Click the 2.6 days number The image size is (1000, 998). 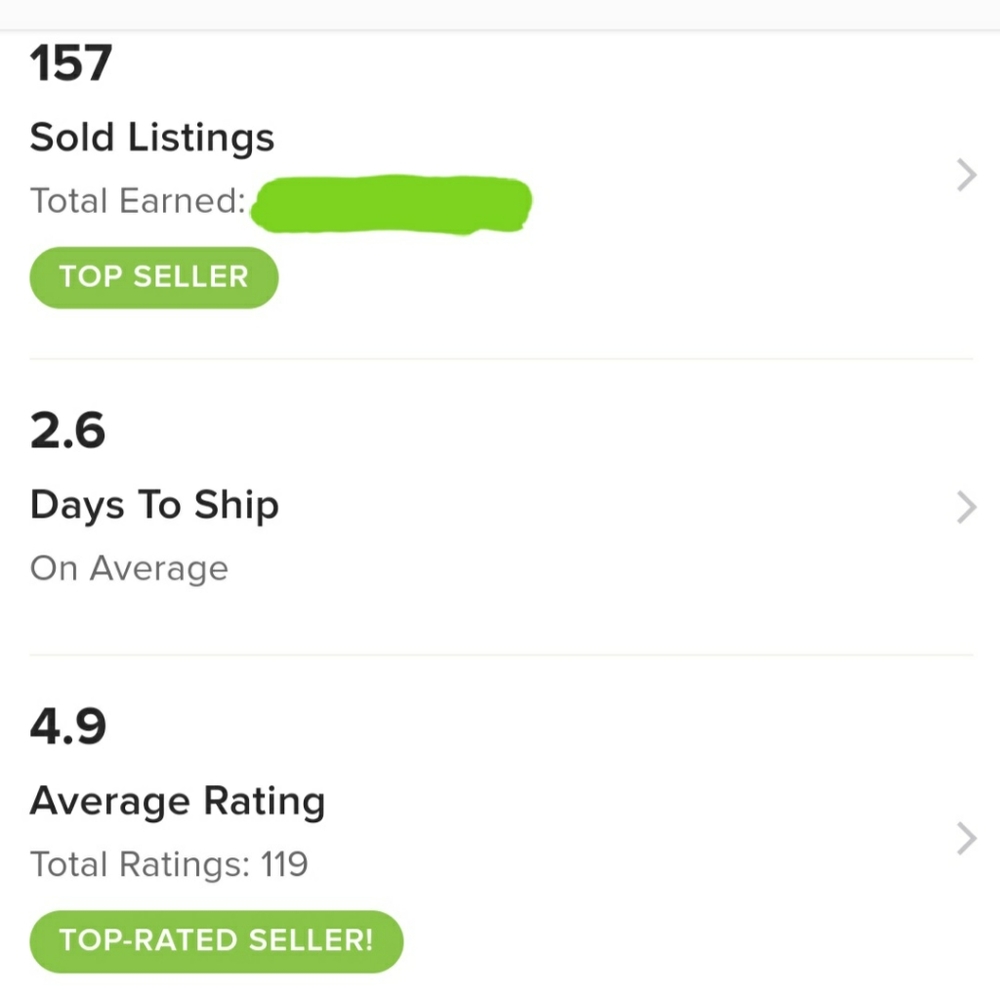coord(67,431)
